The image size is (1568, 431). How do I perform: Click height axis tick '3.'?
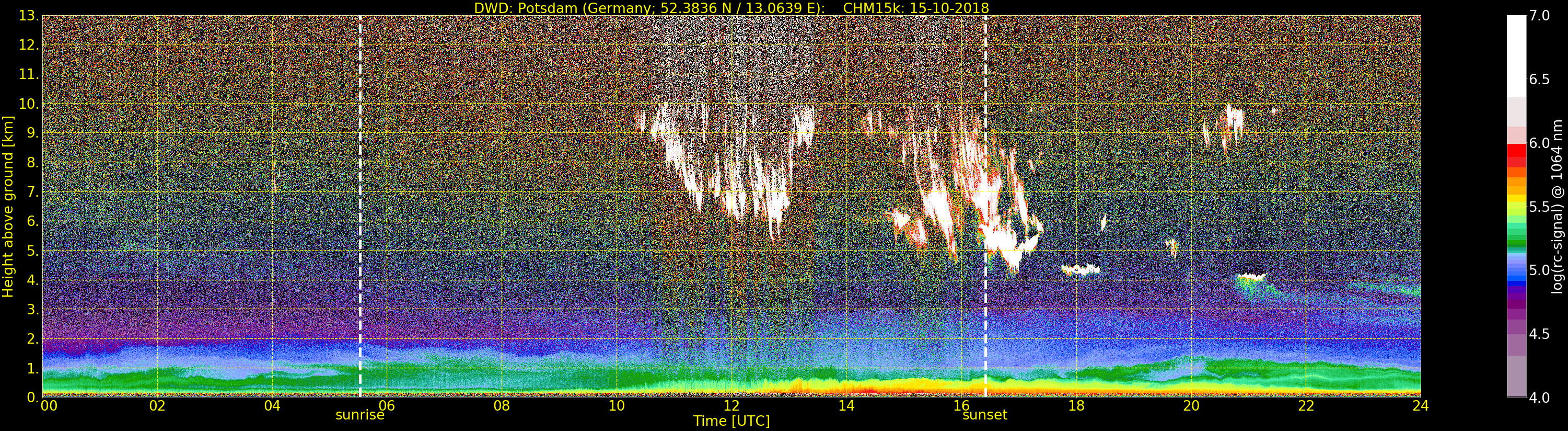(33, 309)
